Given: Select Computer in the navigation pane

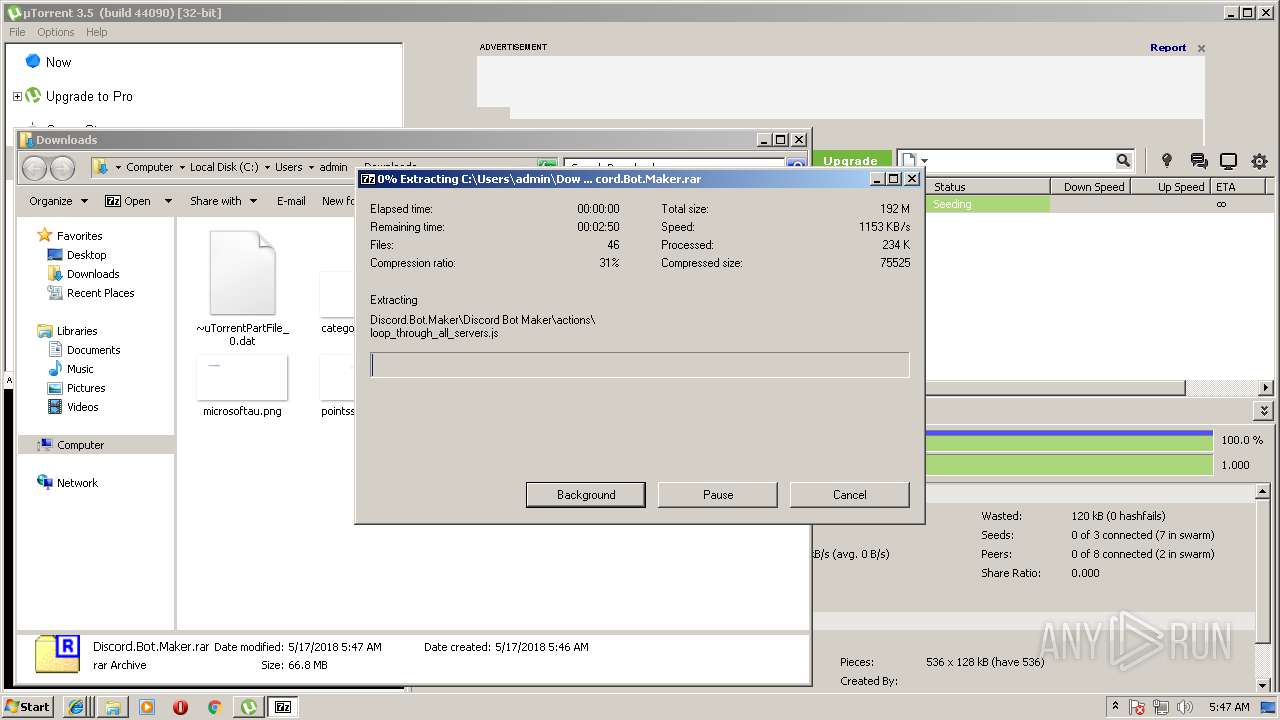Looking at the screenshot, I should click(80, 445).
